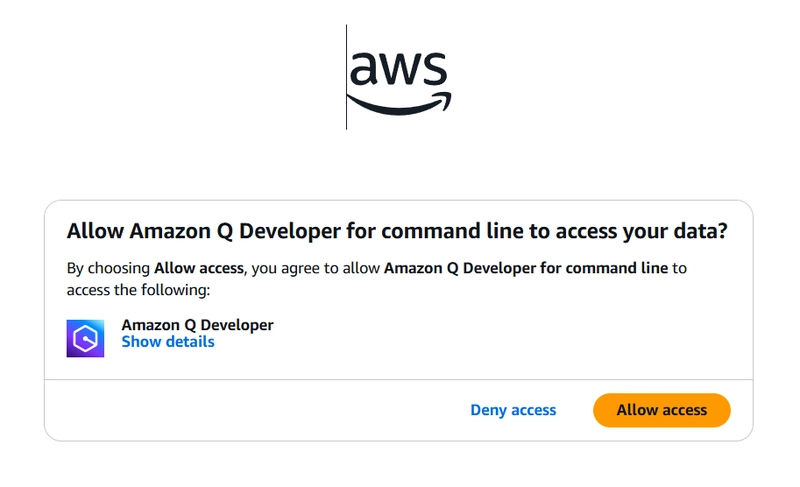
Task: Click 'By choosing' at the description start
Action: point(108,268)
